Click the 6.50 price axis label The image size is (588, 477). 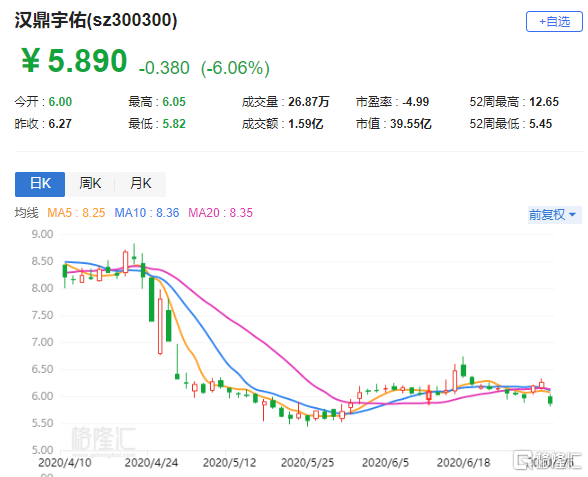(42, 369)
